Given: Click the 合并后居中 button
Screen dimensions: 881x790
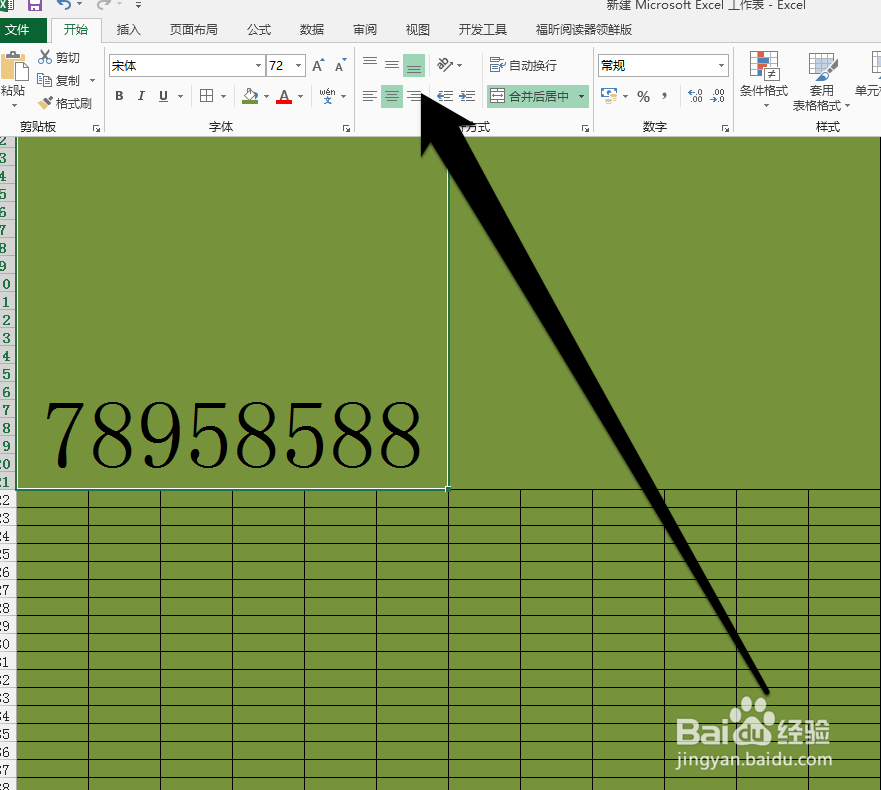Looking at the screenshot, I should coord(530,96).
